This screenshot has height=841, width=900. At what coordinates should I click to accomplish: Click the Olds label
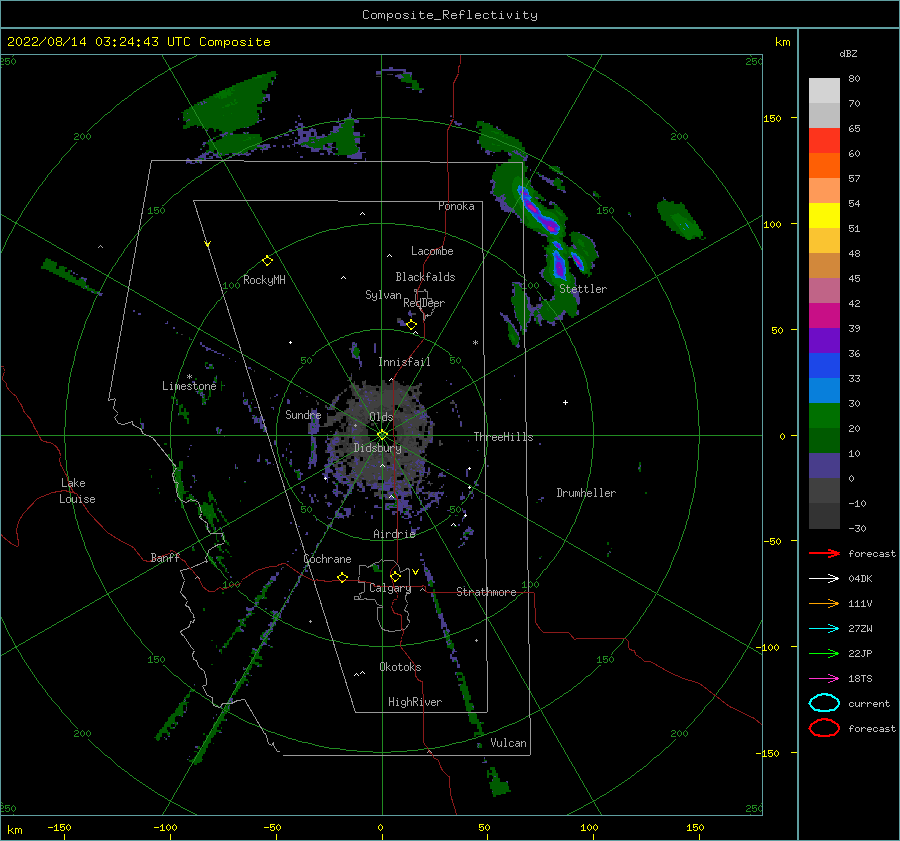click(x=381, y=417)
